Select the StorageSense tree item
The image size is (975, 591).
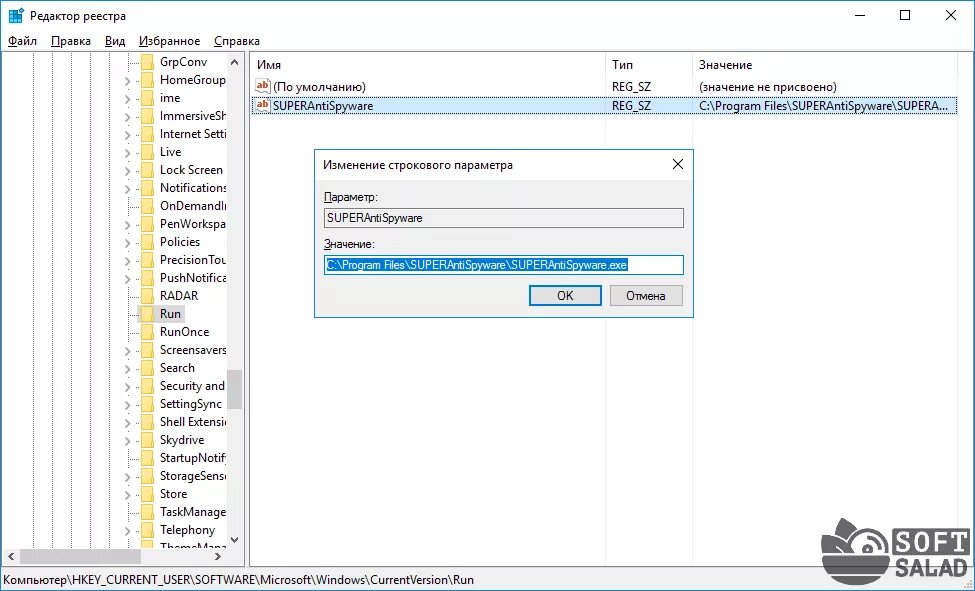pos(192,476)
